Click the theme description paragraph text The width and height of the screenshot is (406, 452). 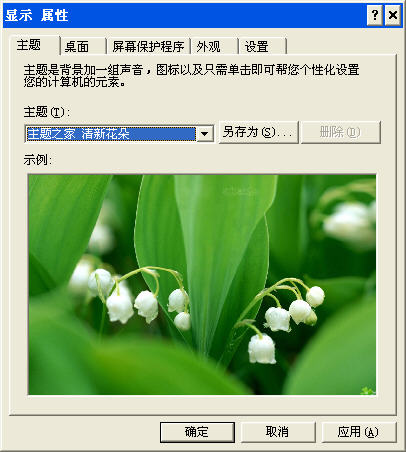coord(191,76)
